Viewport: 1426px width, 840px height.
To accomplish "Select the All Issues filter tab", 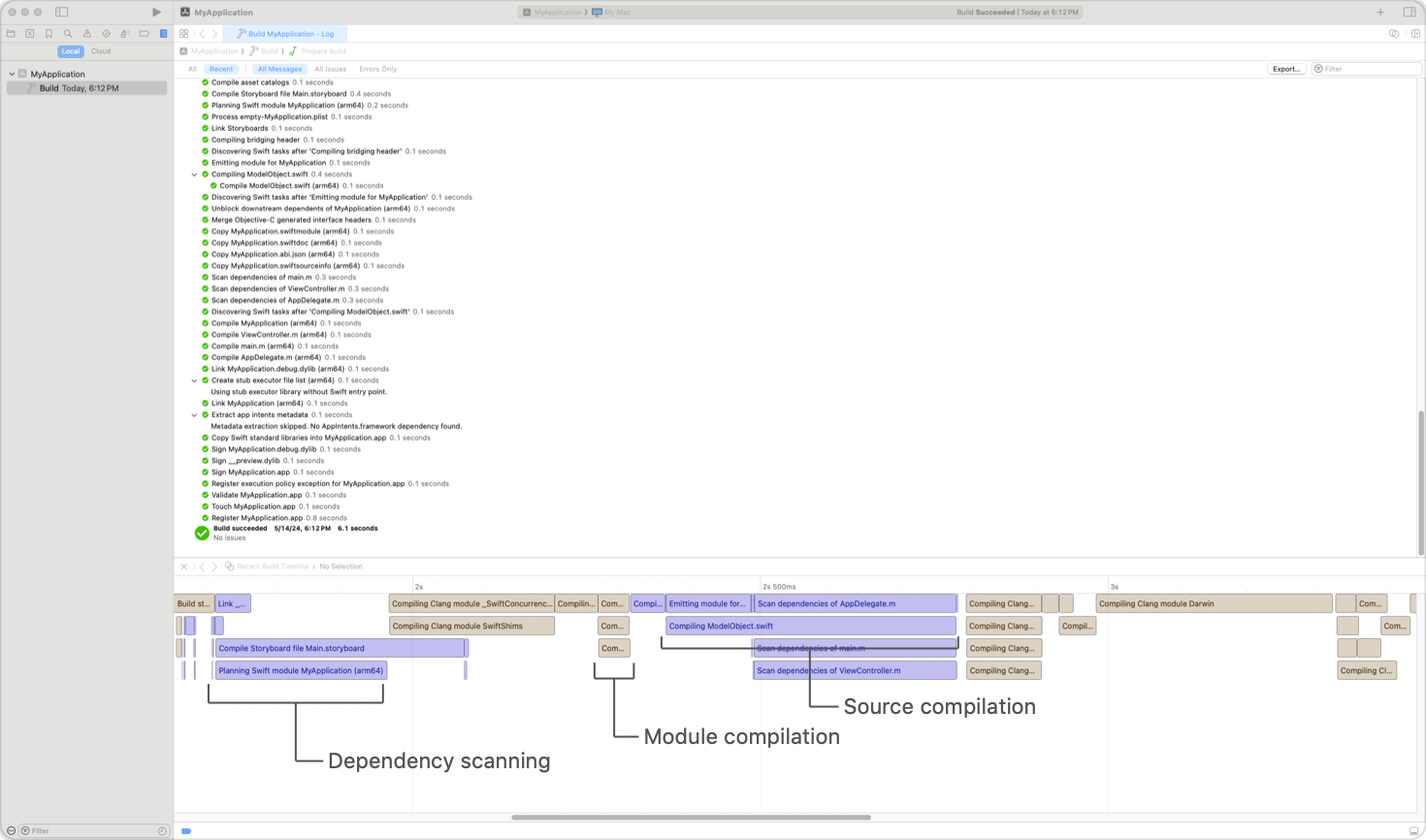I will point(330,69).
